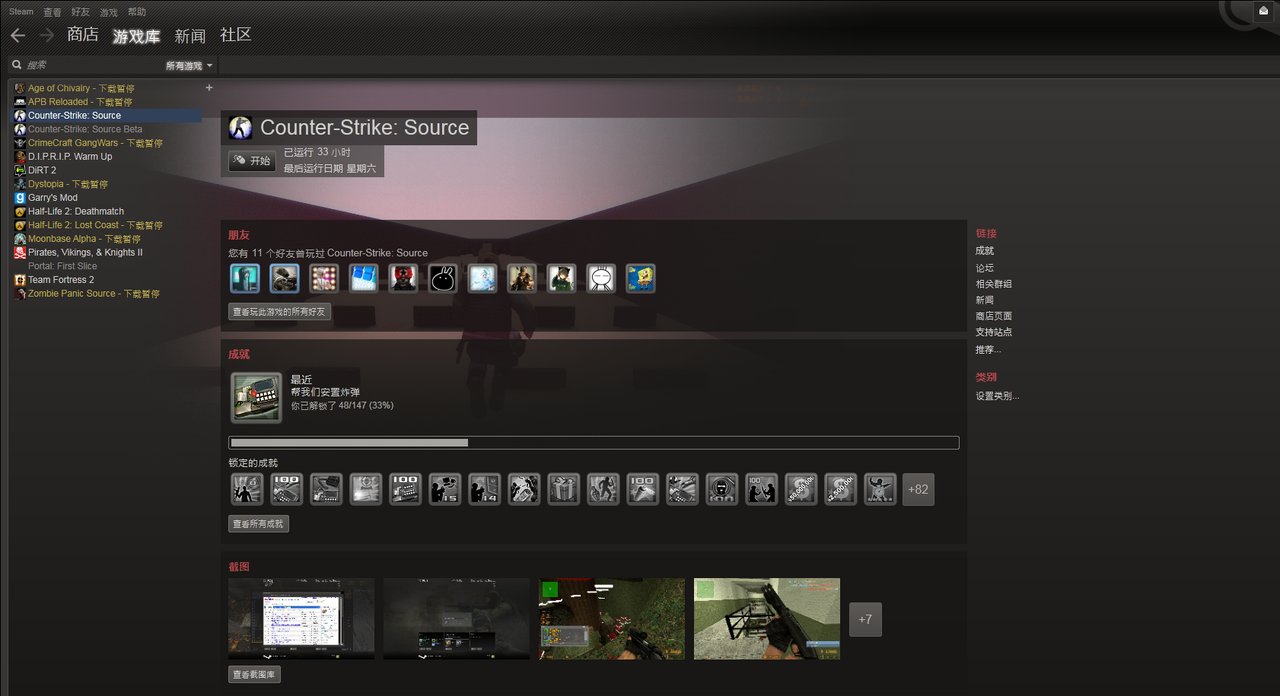1280x696 pixels.
Task: Open the white stick-face friend avatar
Action: click(x=601, y=278)
